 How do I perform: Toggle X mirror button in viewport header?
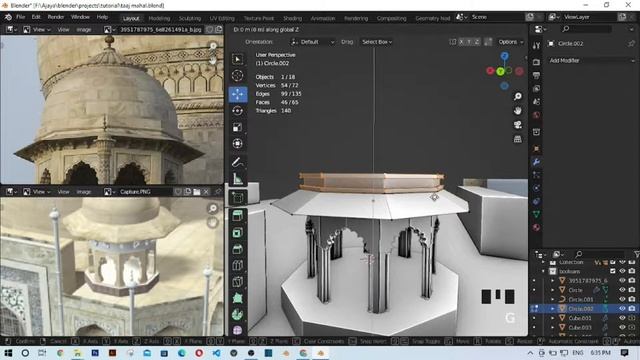point(461,42)
